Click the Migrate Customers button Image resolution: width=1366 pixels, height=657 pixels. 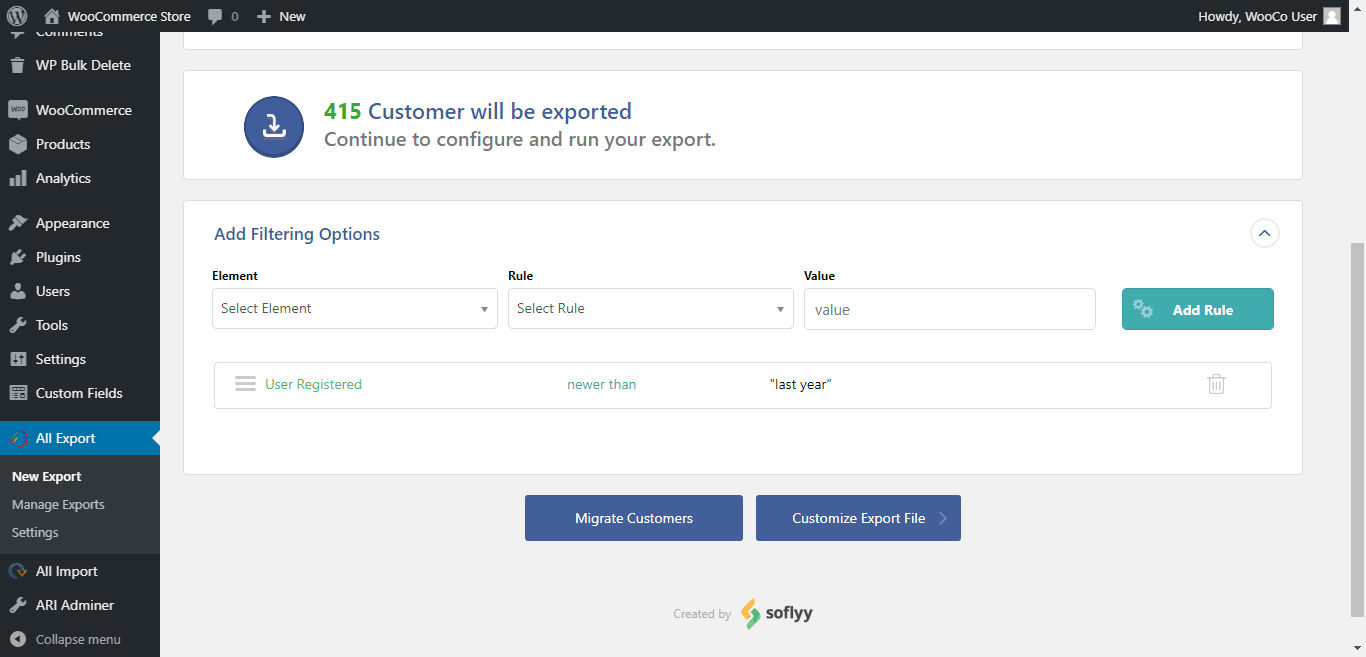(634, 518)
